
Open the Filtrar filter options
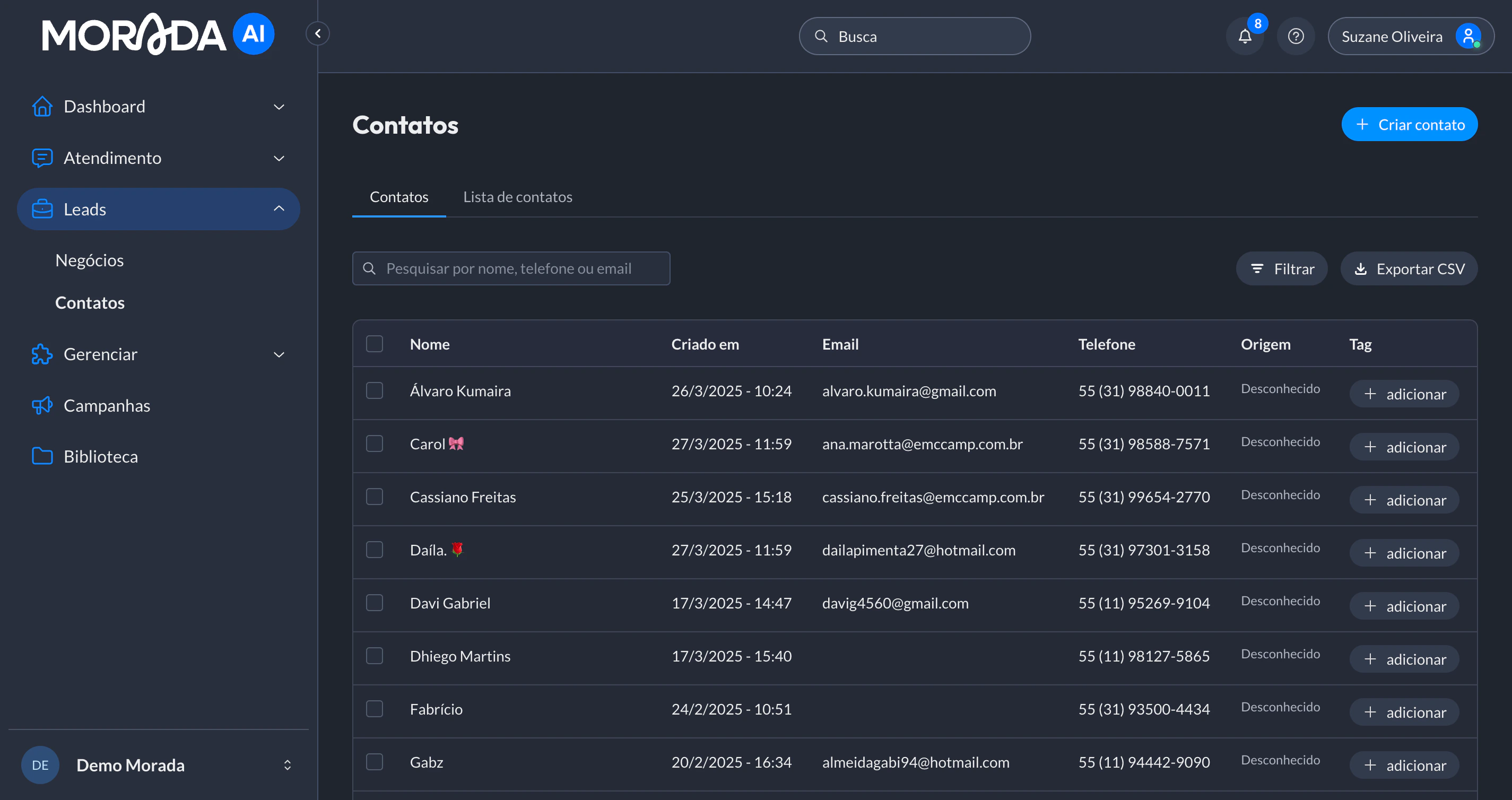(x=1281, y=269)
